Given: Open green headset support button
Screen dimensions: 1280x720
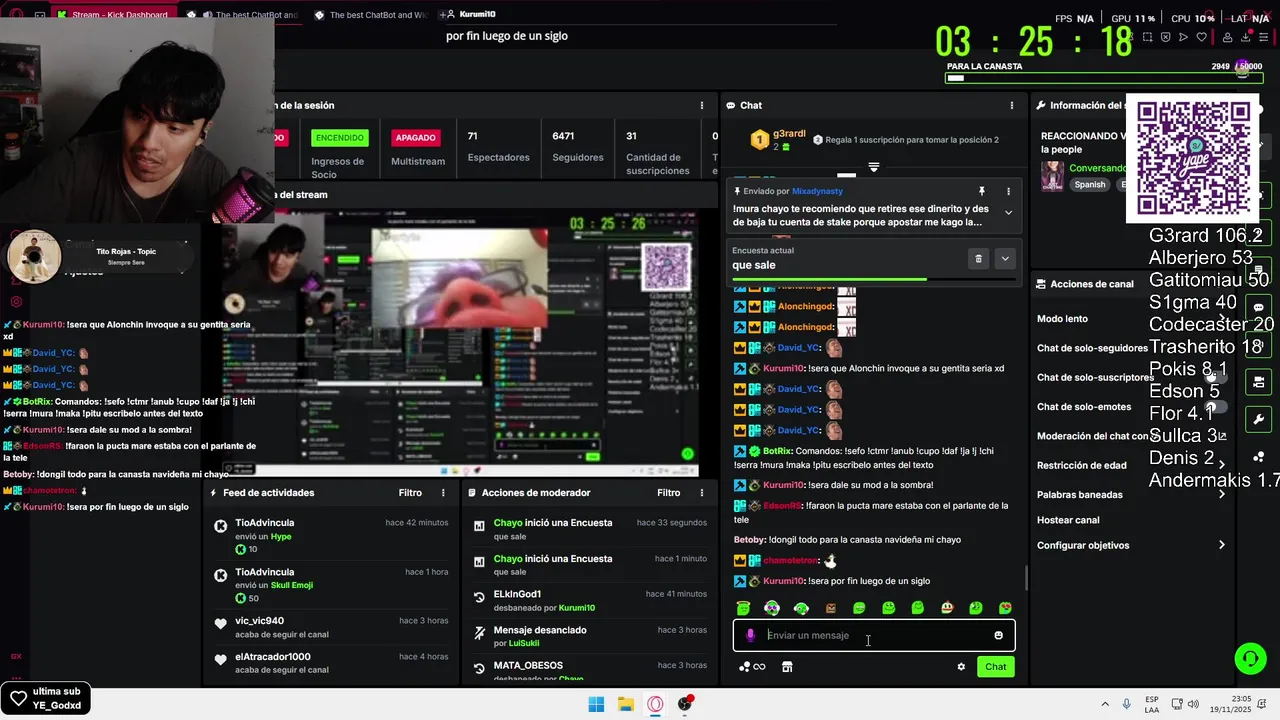Looking at the screenshot, I should [1250, 658].
